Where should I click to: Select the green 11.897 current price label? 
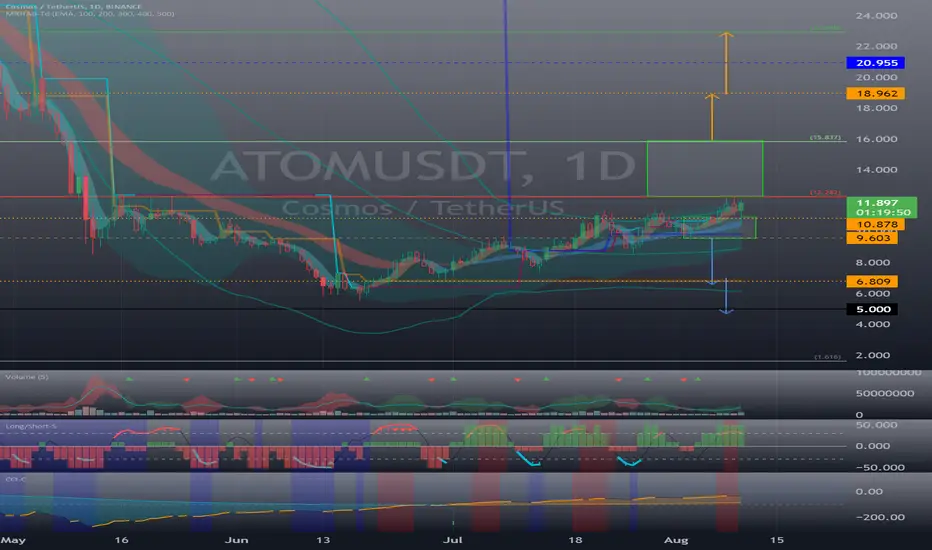point(881,208)
